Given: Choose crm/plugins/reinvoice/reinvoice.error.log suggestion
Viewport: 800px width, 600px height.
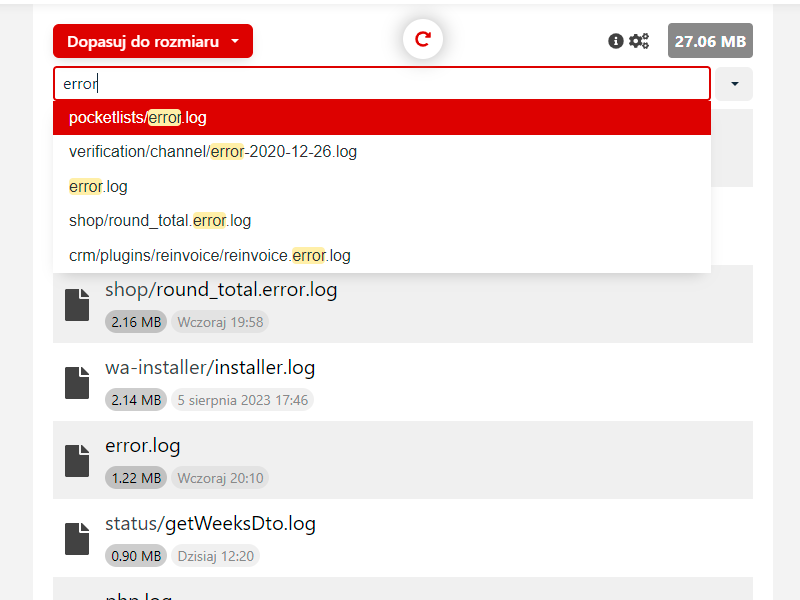Looking at the screenshot, I should click(210, 255).
